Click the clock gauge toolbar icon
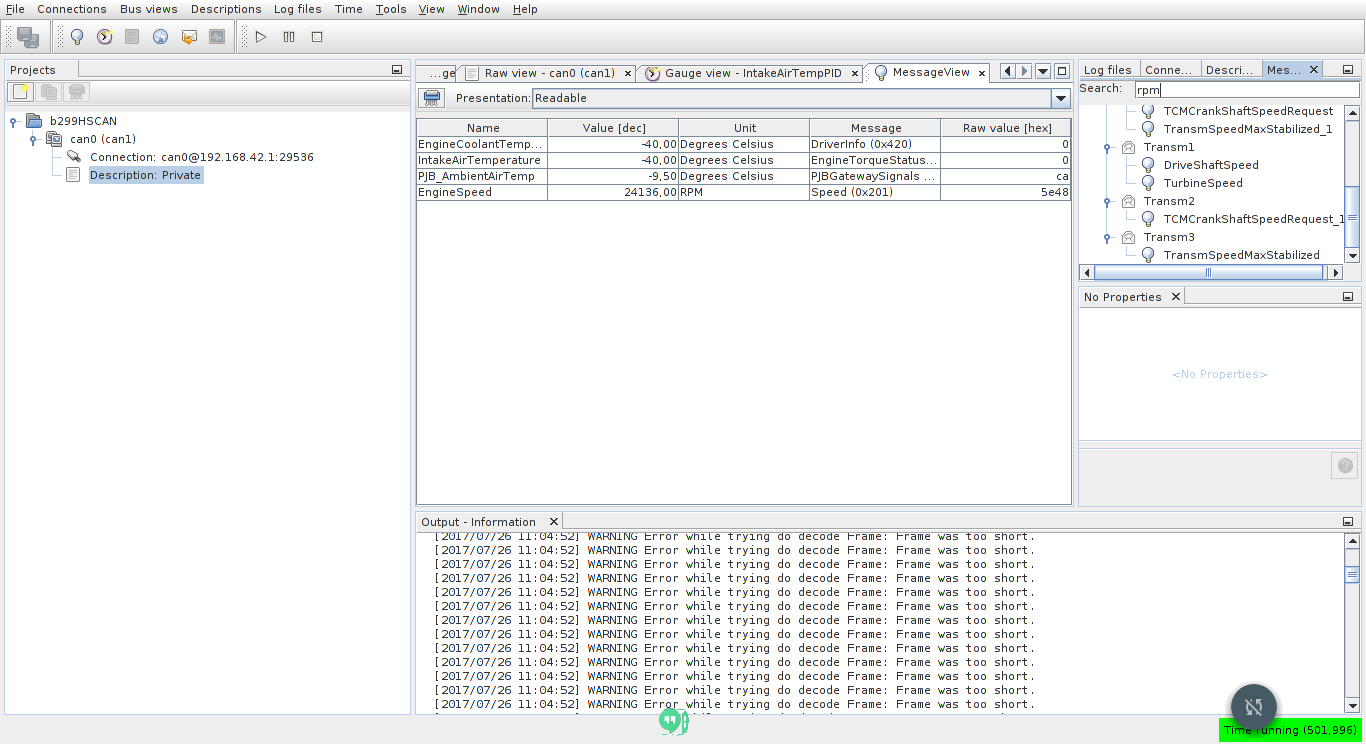This screenshot has height=744, width=1366. (105, 37)
